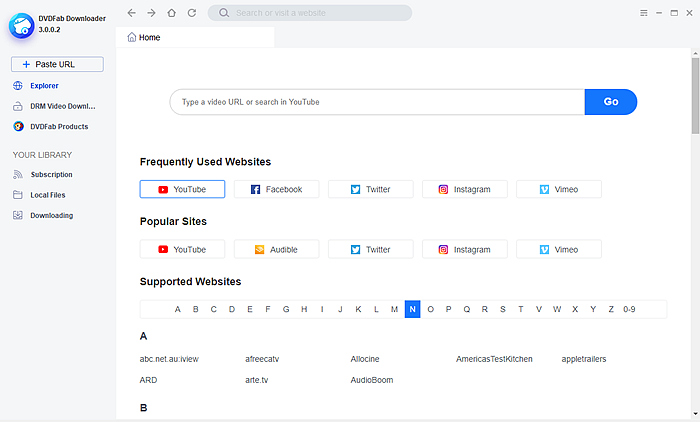Image resolution: width=700 pixels, height=422 pixels.
Task: Select letter Y in alphabet index
Action: point(593,309)
